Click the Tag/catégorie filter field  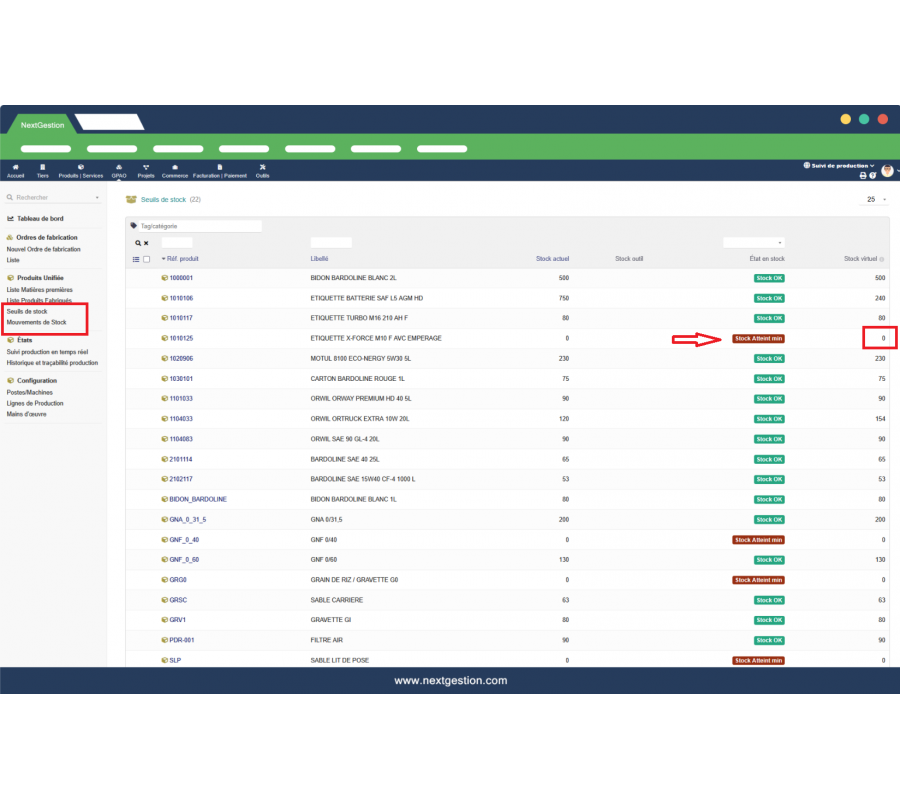200,226
